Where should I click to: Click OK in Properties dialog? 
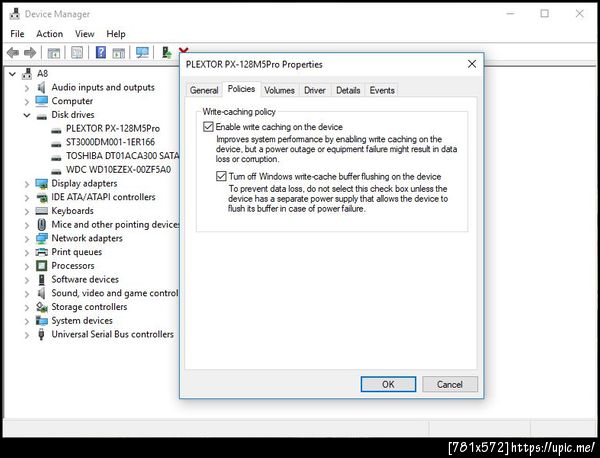point(388,384)
